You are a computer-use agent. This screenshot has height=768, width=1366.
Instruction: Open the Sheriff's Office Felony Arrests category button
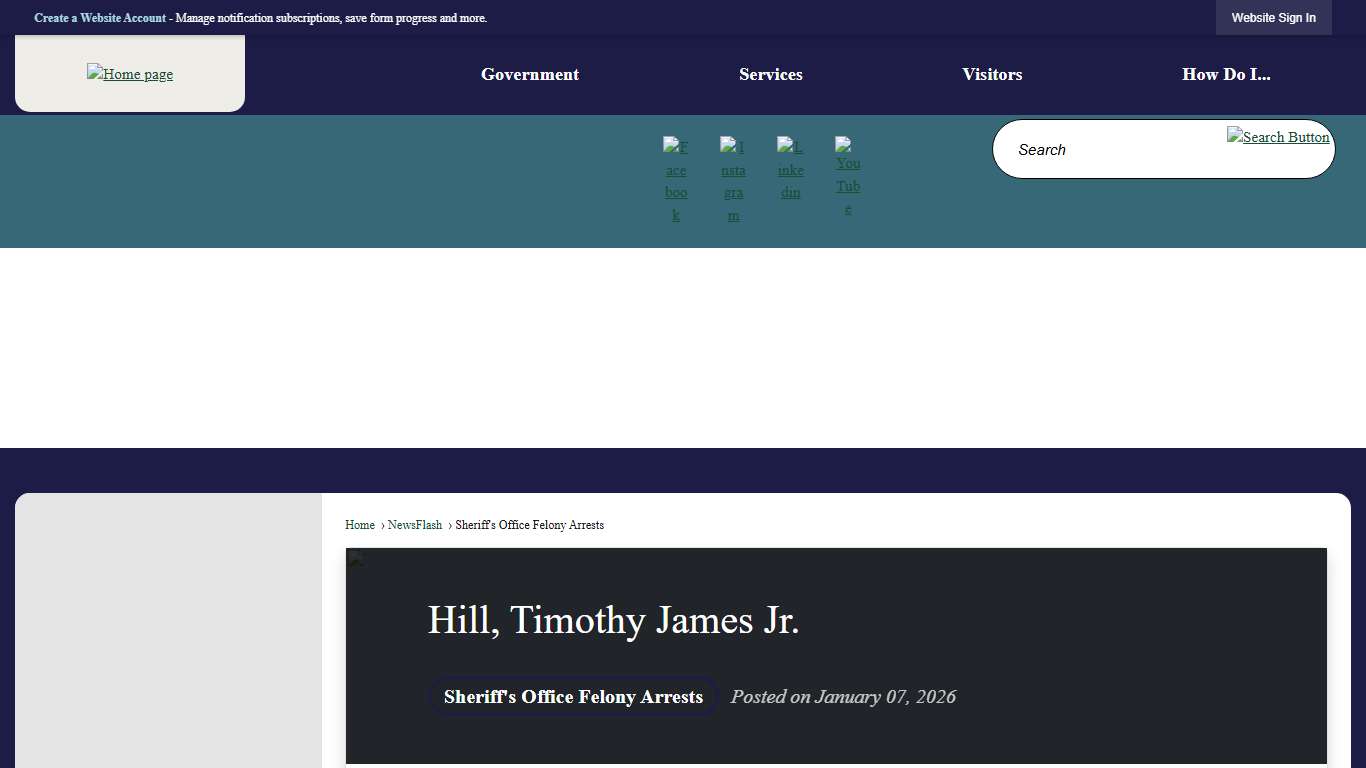pyautogui.click(x=572, y=697)
